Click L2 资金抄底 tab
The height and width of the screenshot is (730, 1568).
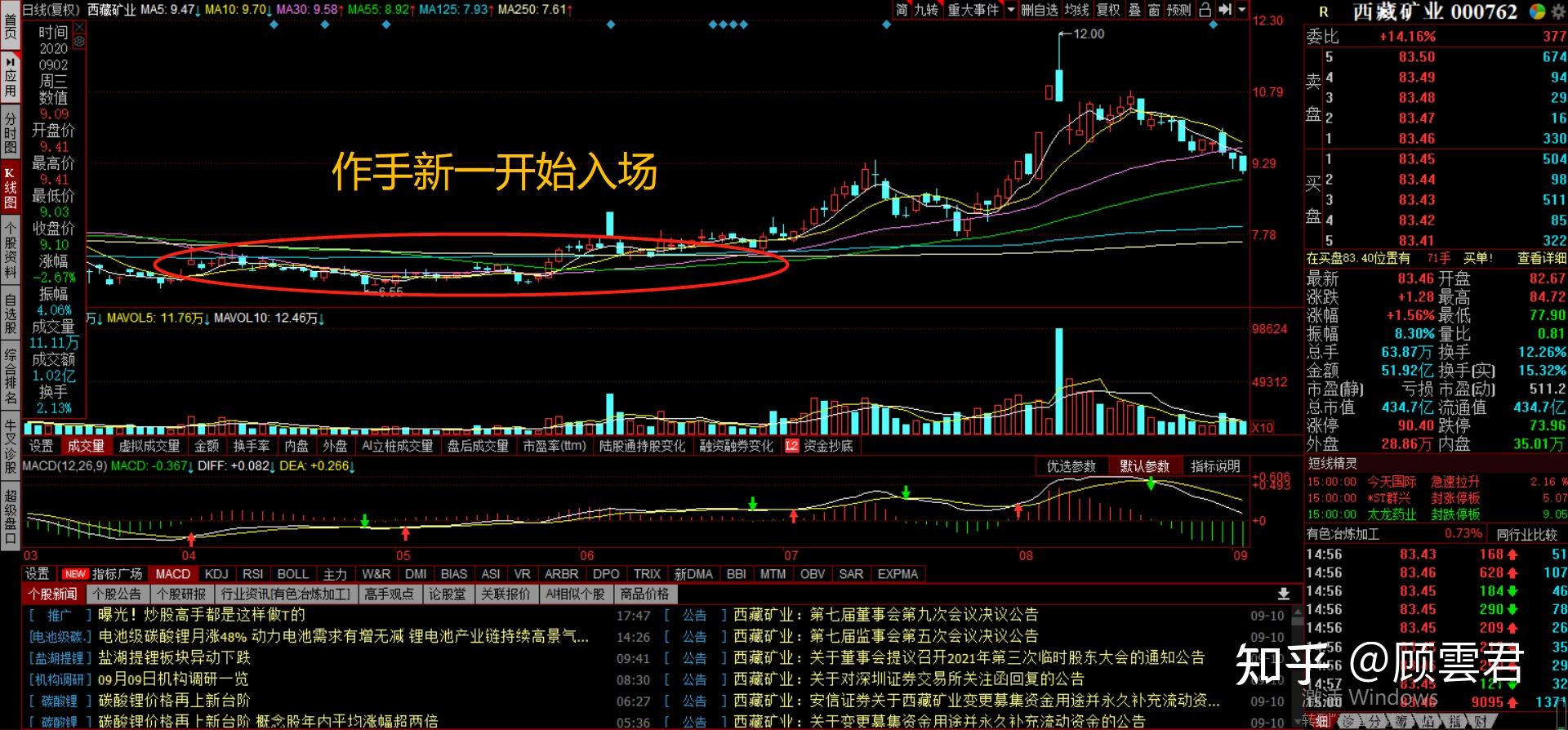pyautogui.click(x=820, y=446)
